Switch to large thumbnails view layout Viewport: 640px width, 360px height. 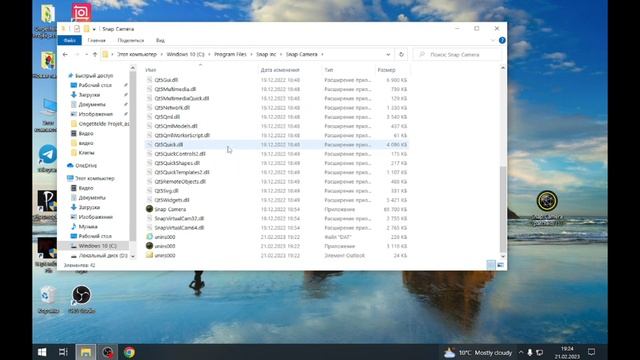tap(500, 265)
